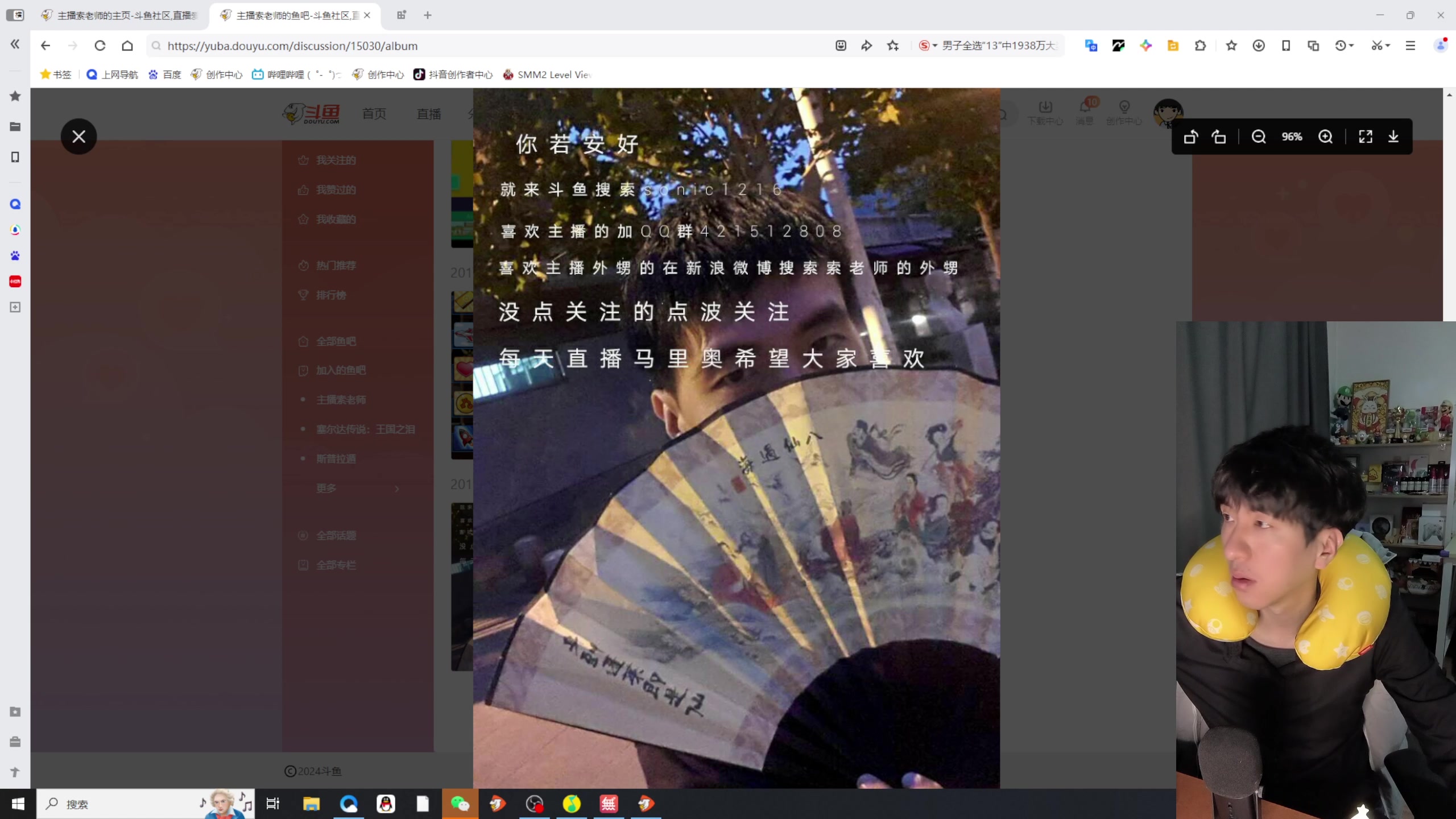1456x819 pixels.
Task: Enter fullscreen image view
Action: pyautogui.click(x=1366, y=136)
